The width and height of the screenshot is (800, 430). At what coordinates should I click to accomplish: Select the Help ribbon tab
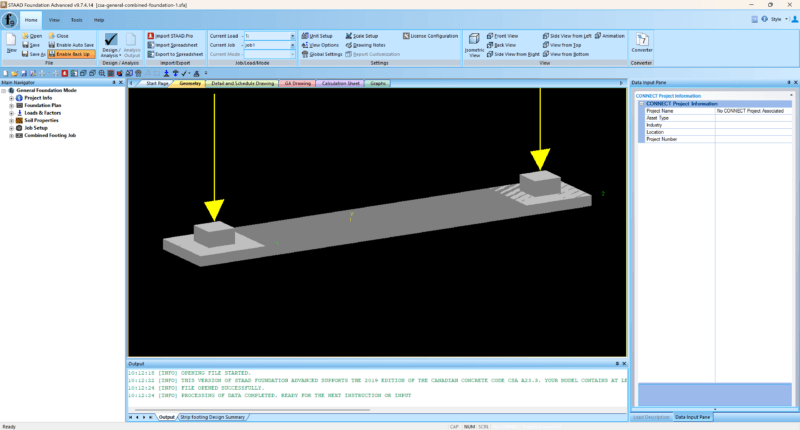coord(99,20)
